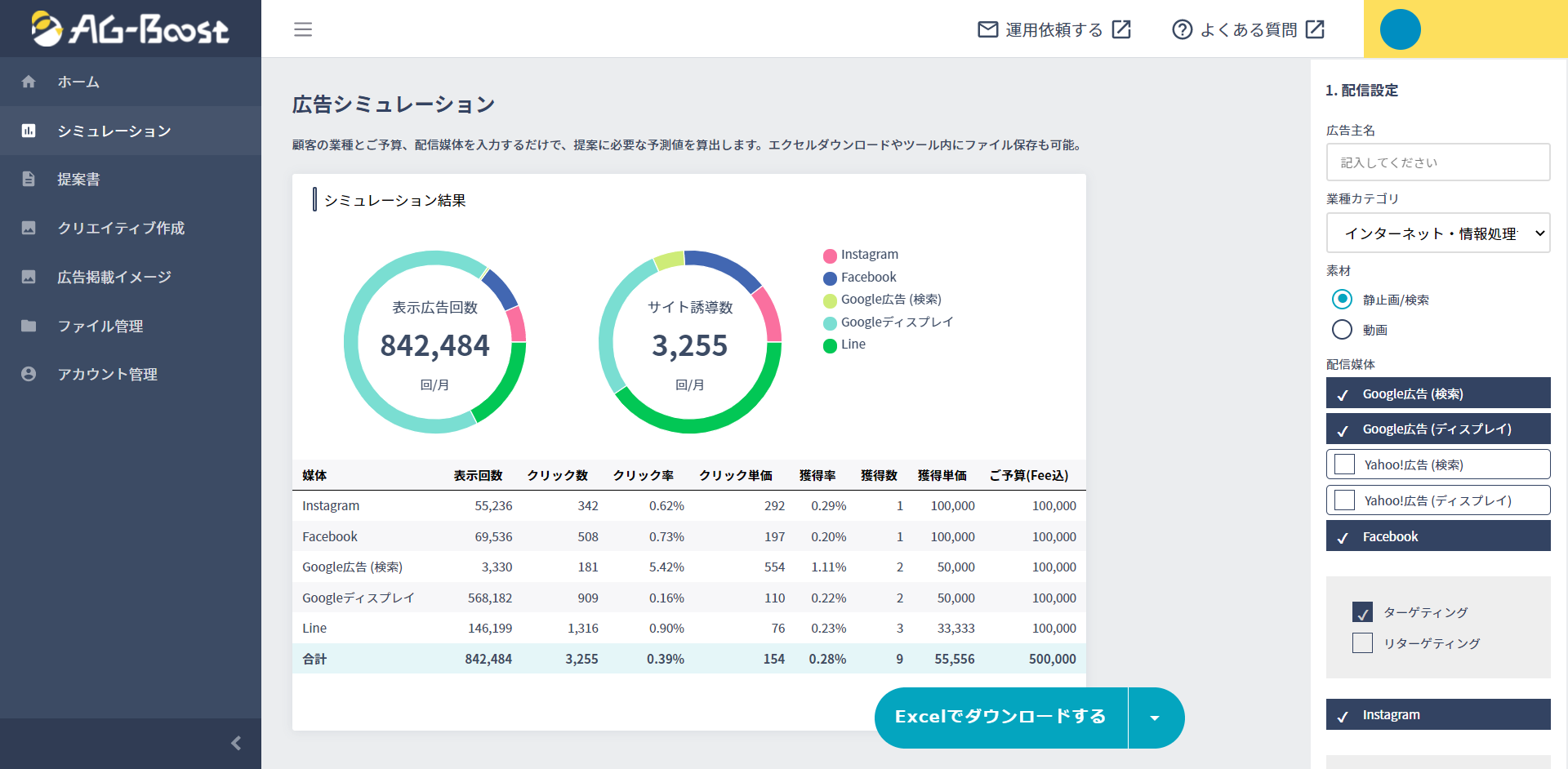Click the 広告主名 input field
Screen dimensions: 1568x769
[x=1437, y=162]
